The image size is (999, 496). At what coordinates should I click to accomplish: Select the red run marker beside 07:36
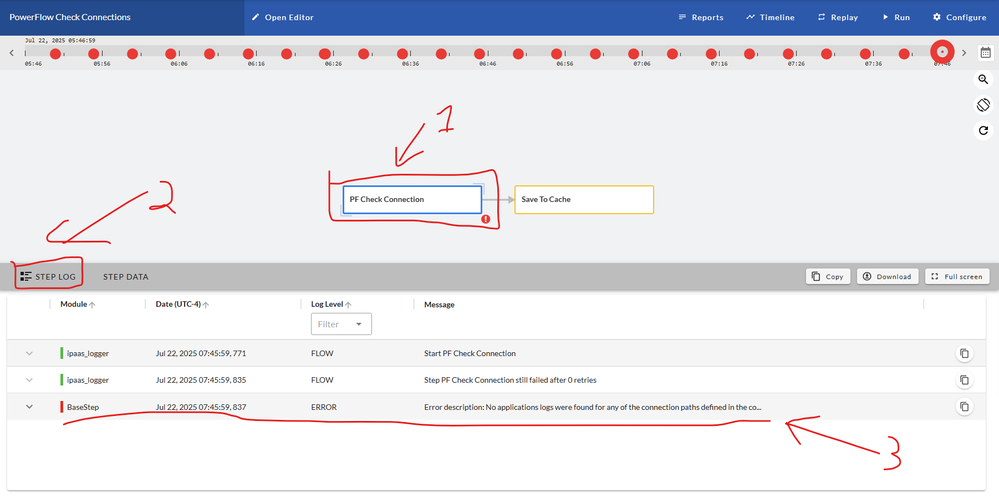click(865, 54)
